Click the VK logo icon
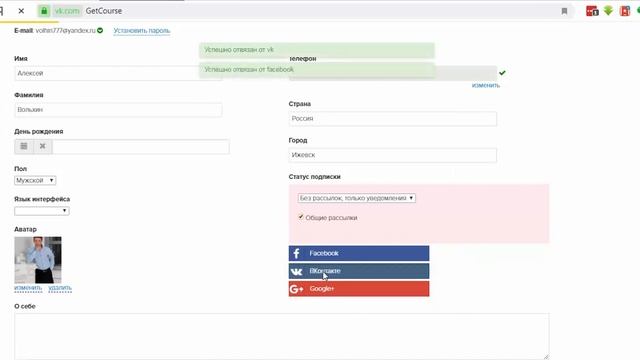 coord(297,271)
